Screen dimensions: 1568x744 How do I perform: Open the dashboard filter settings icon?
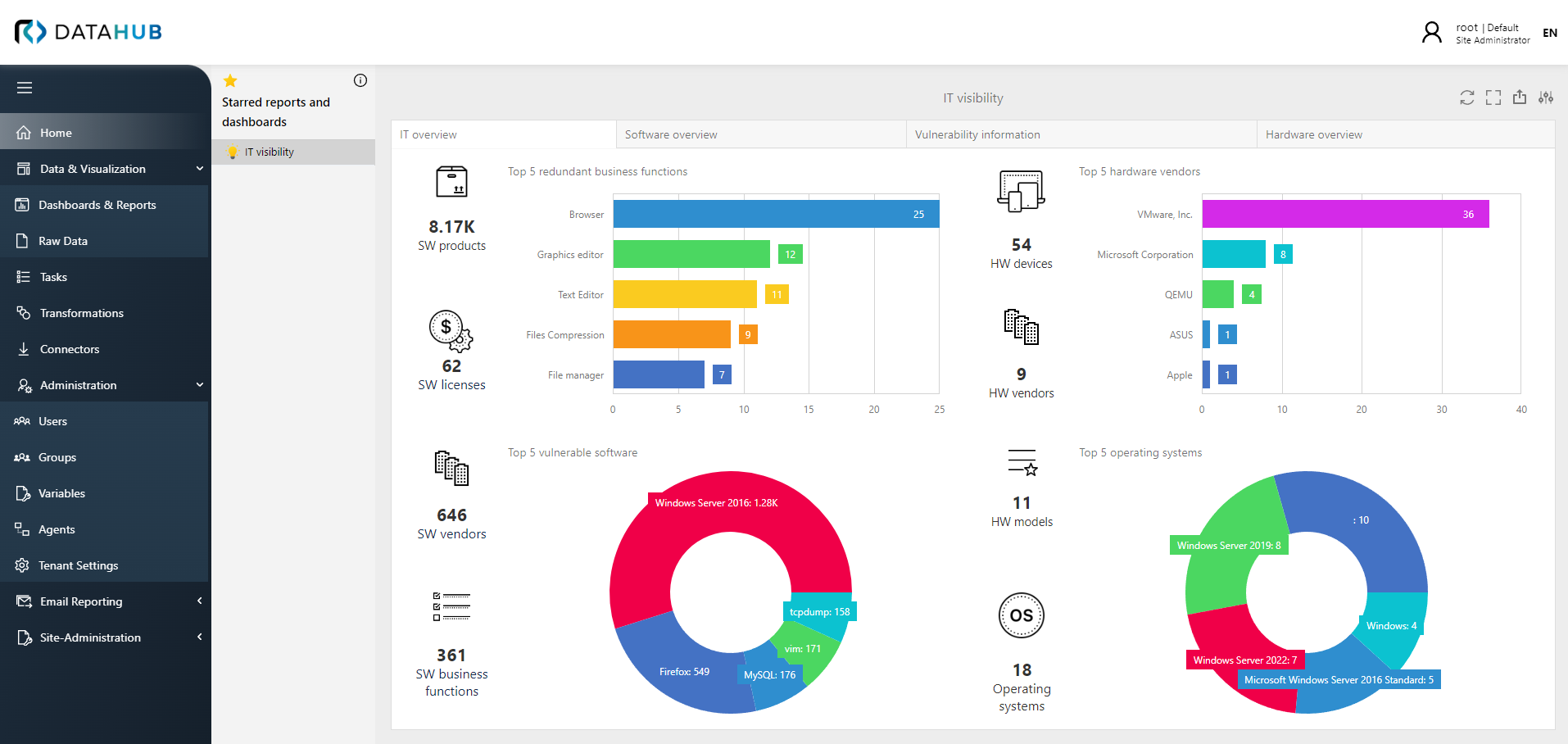click(x=1545, y=98)
